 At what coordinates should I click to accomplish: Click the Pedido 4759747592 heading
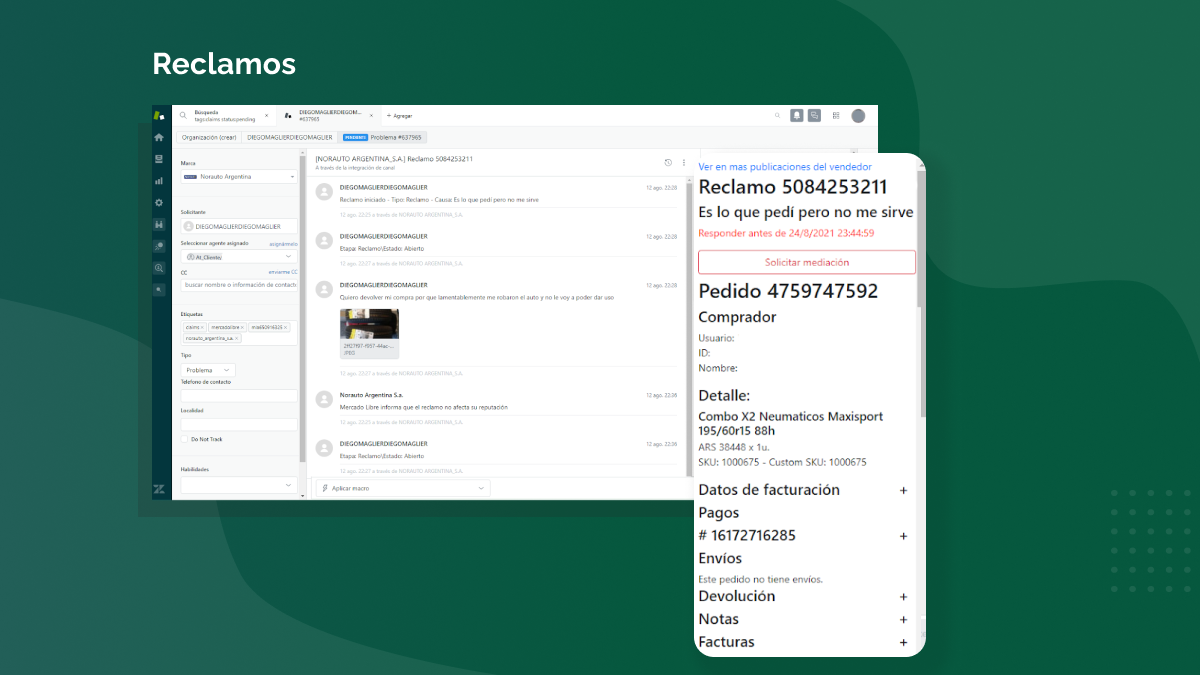(788, 292)
